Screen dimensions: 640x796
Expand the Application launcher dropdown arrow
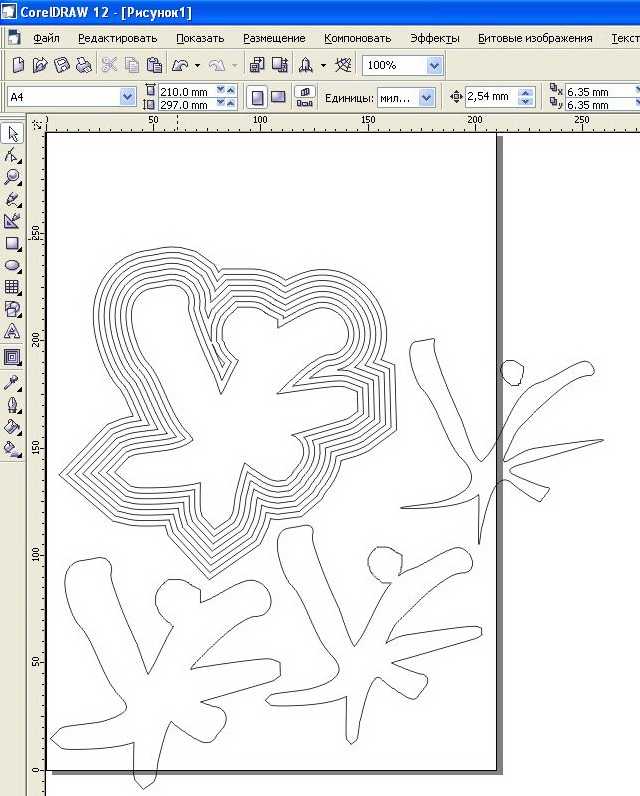point(323,65)
